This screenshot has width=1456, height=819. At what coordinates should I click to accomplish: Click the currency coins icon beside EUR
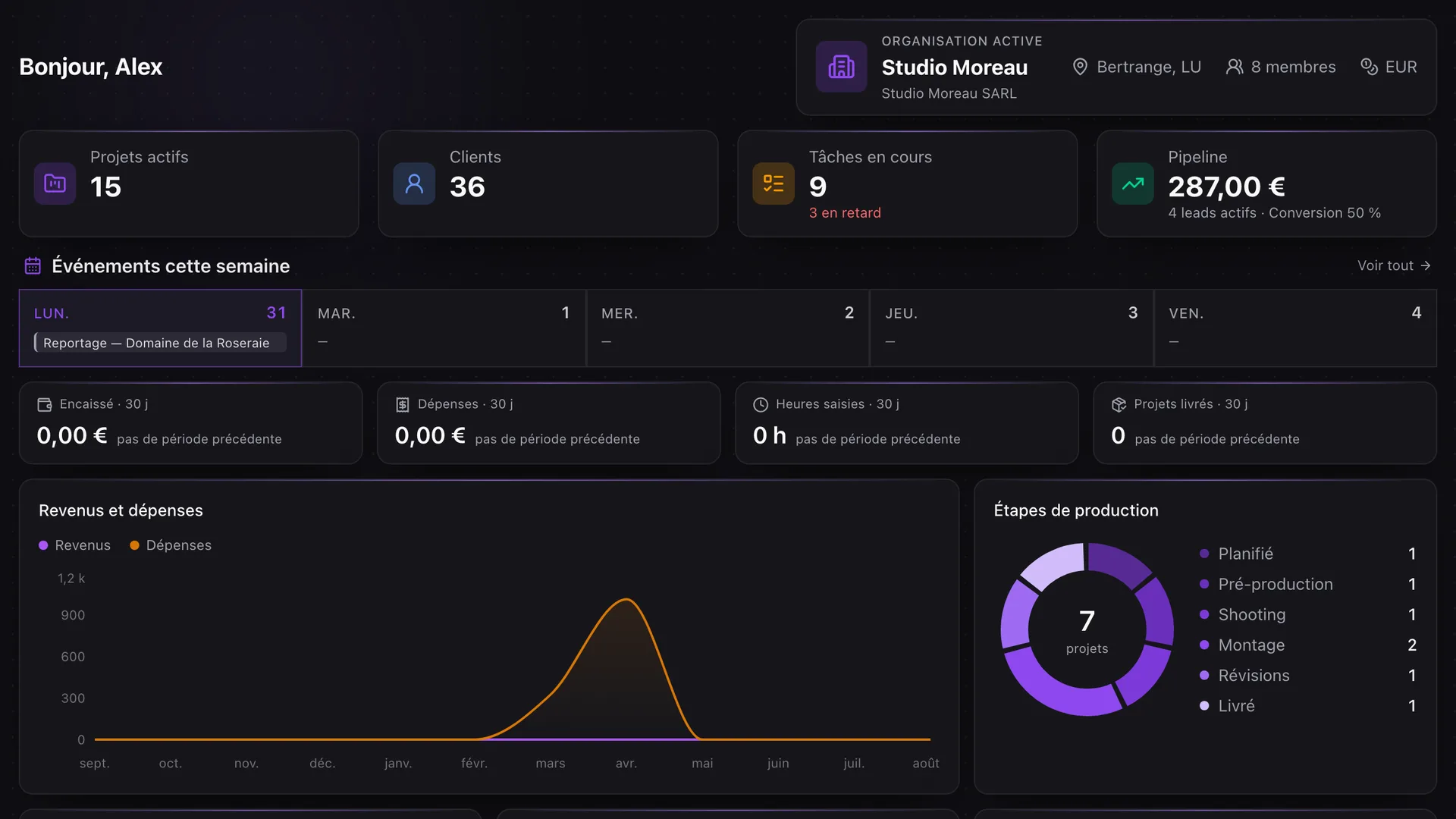tap(1369, 67)
